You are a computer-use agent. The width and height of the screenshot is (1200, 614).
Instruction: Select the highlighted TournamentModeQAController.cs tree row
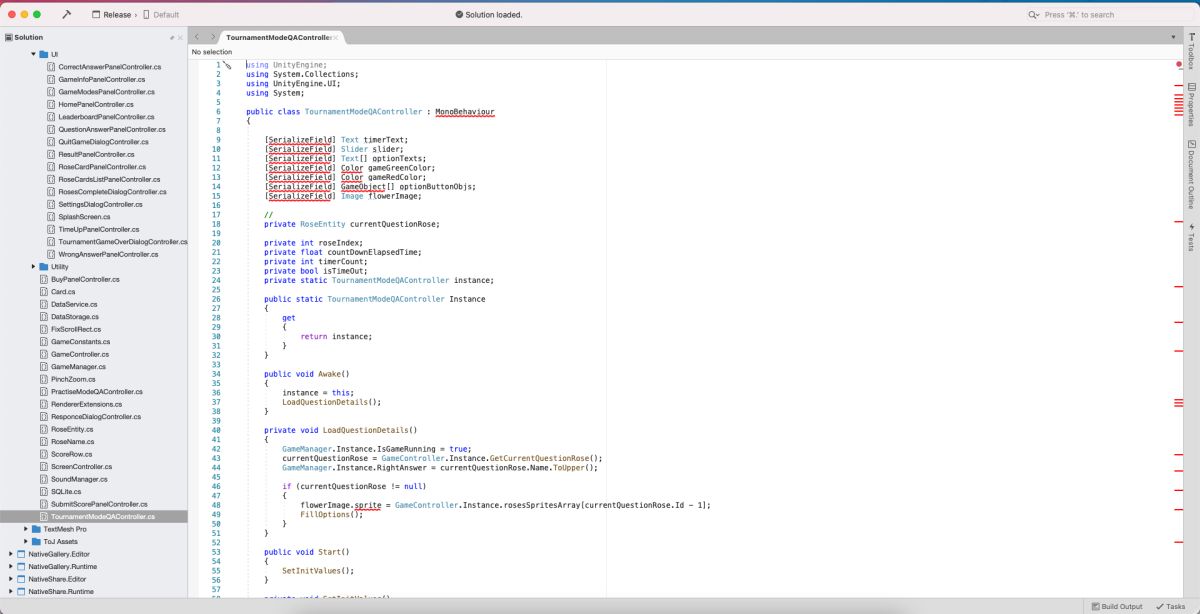pos(93,517)
